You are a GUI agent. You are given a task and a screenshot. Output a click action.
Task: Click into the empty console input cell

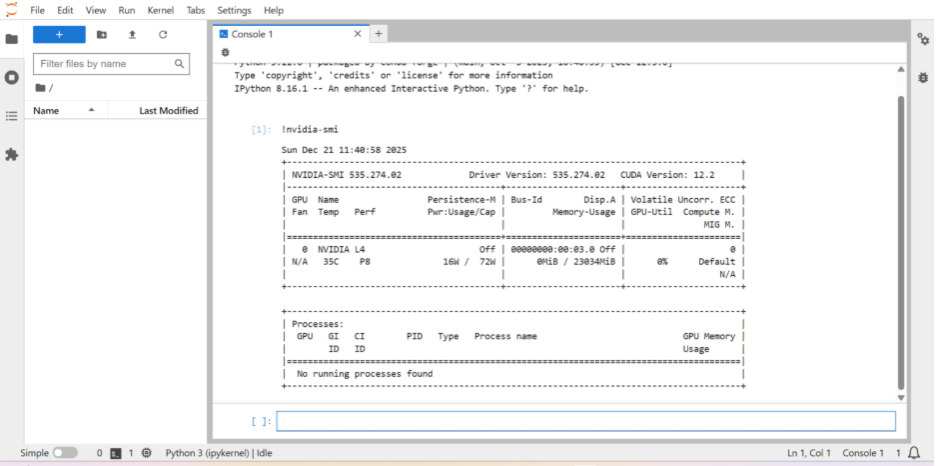coord(586,421)
